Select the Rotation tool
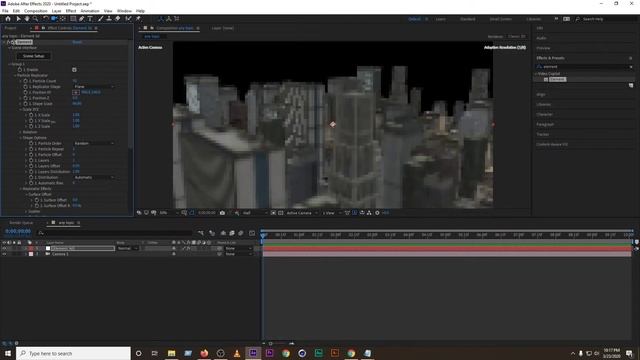The width and height of the screenshot is (640, 360). [x=45, y=19]
